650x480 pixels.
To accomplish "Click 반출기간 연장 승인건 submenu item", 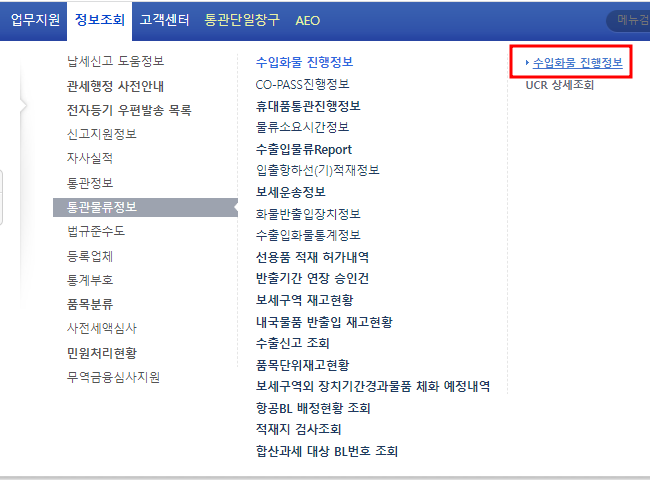I will click(x=312, y=278).
